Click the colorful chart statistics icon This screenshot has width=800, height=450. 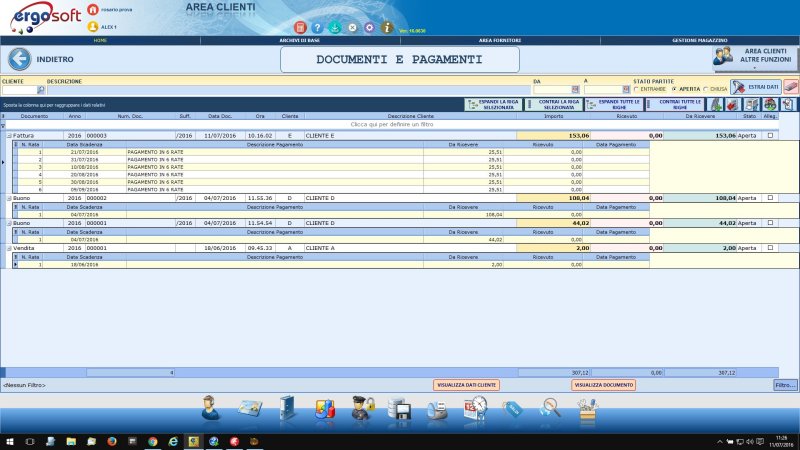(x=325, y=409)
